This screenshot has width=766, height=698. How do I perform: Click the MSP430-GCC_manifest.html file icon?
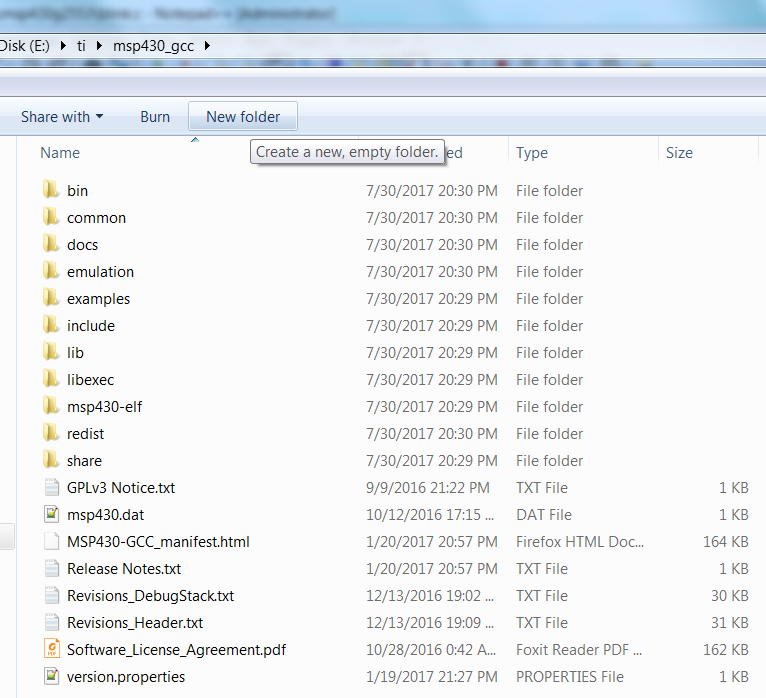pos(52,541)
